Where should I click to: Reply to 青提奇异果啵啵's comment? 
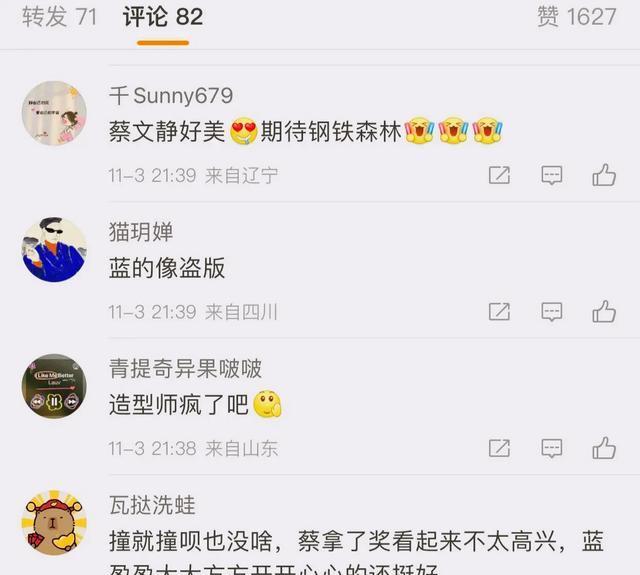pos(551,448)
